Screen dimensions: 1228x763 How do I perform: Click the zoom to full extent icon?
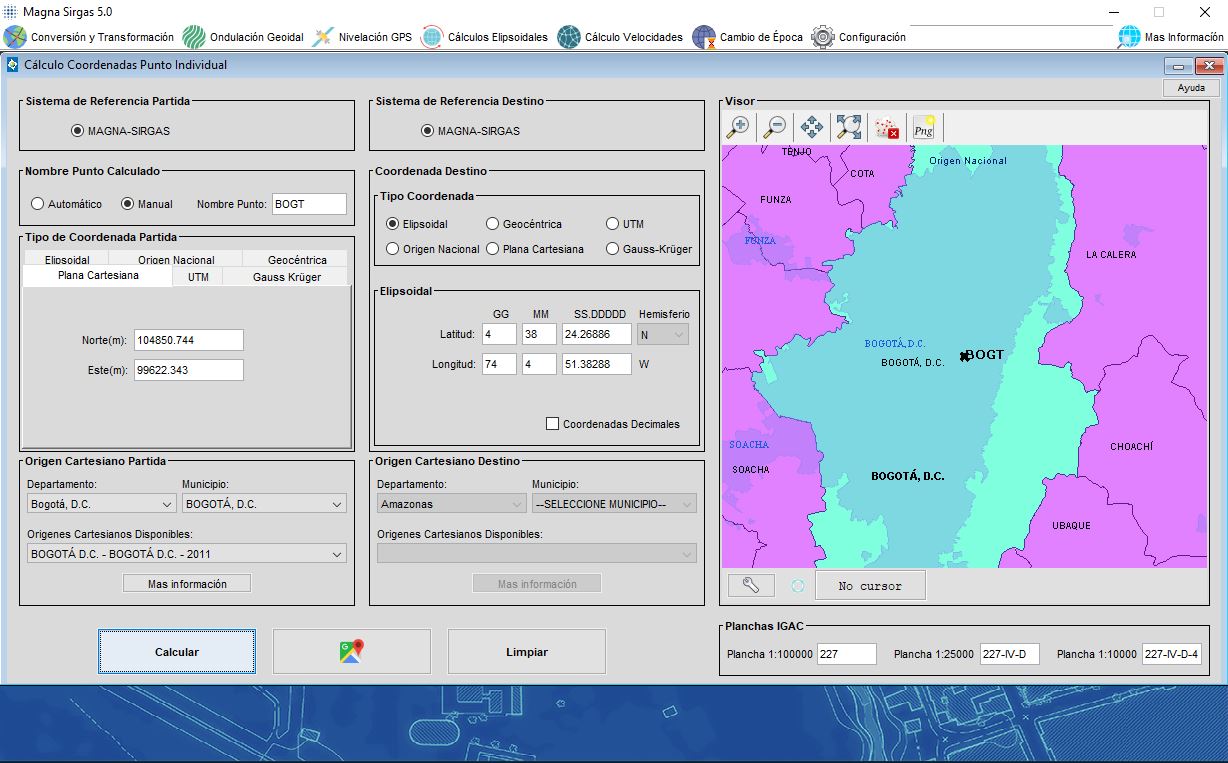pos(849,127)
